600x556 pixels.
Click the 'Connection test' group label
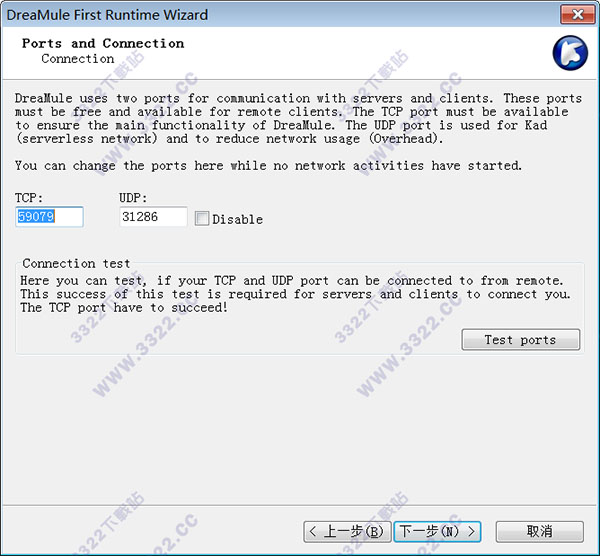(76, 264)
